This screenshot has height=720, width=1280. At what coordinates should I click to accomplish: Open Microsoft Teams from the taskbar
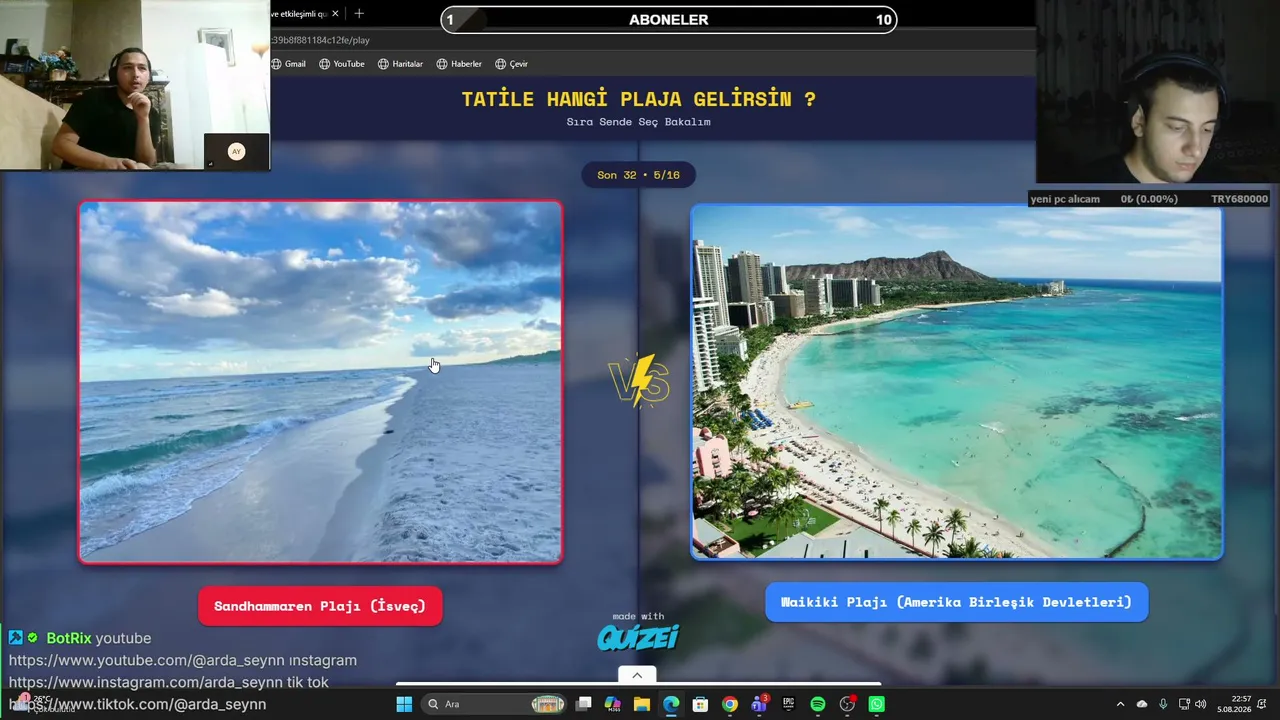pos(759,704)
